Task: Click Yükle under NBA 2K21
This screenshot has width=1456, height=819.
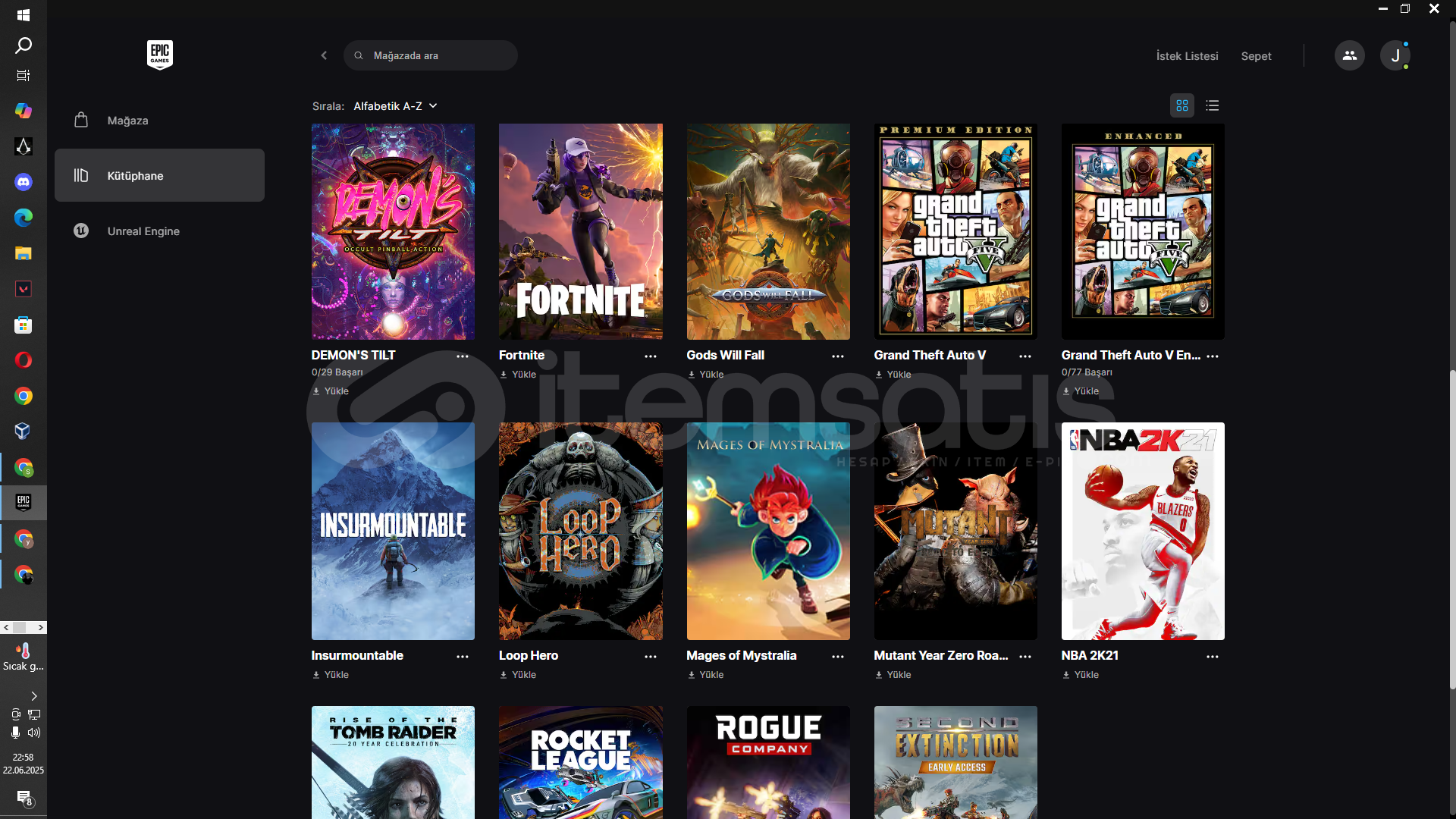Action: (x=1080, y=675)
